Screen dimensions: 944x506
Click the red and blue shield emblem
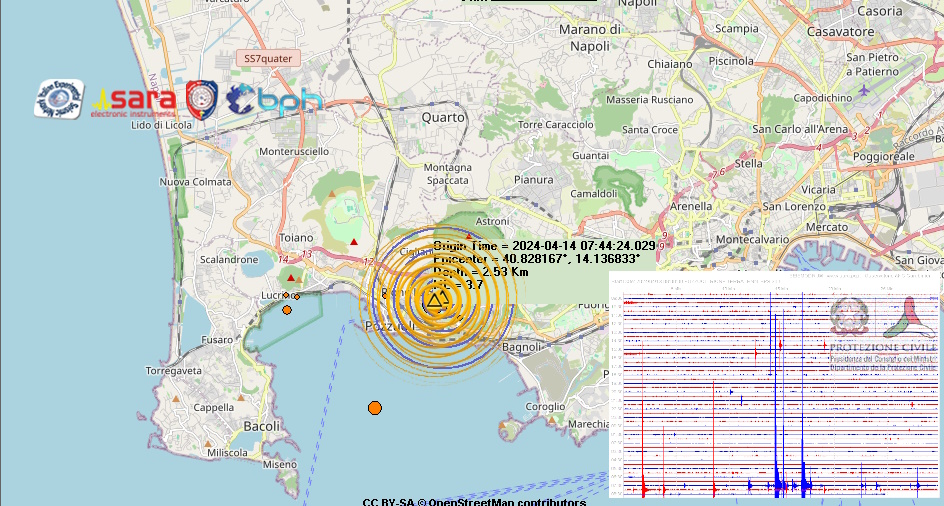[202, 99]
